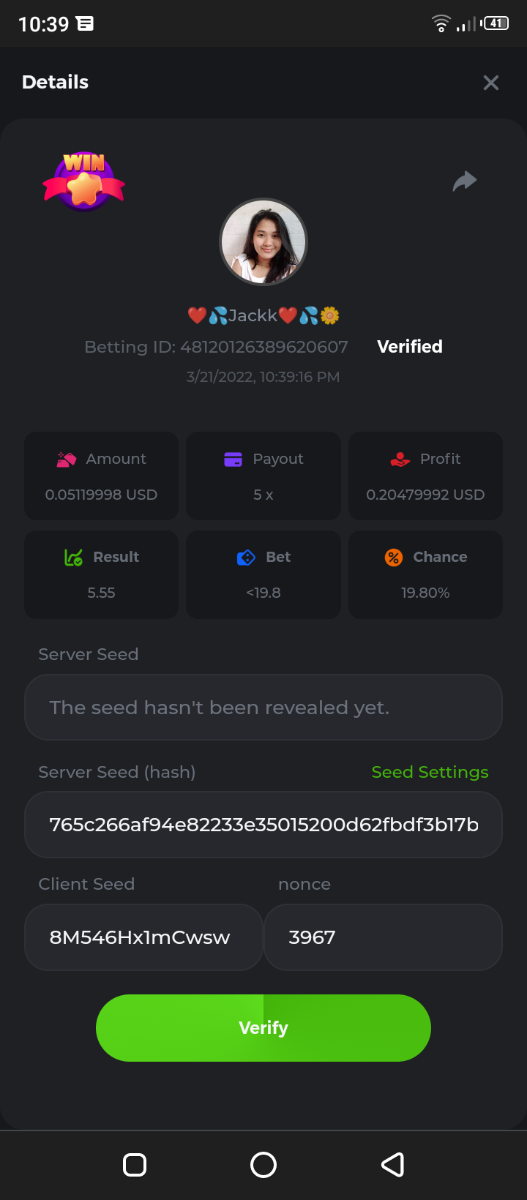Tap the green Result chart icon
The height and width of the screenshot is (1200, 527).
73,557
